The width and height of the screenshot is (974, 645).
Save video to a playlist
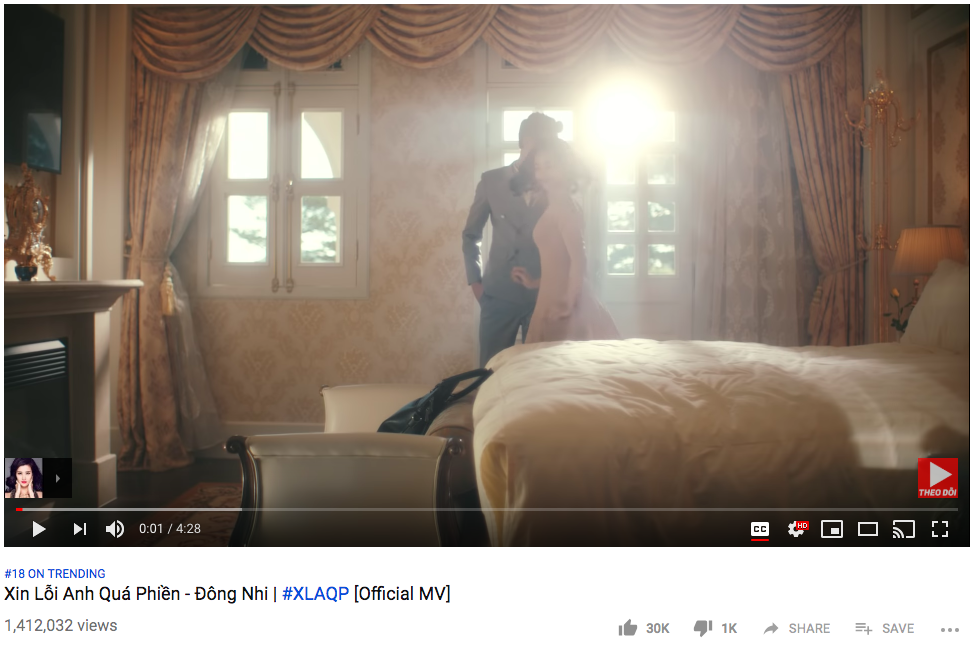click(x=885, y=628)
